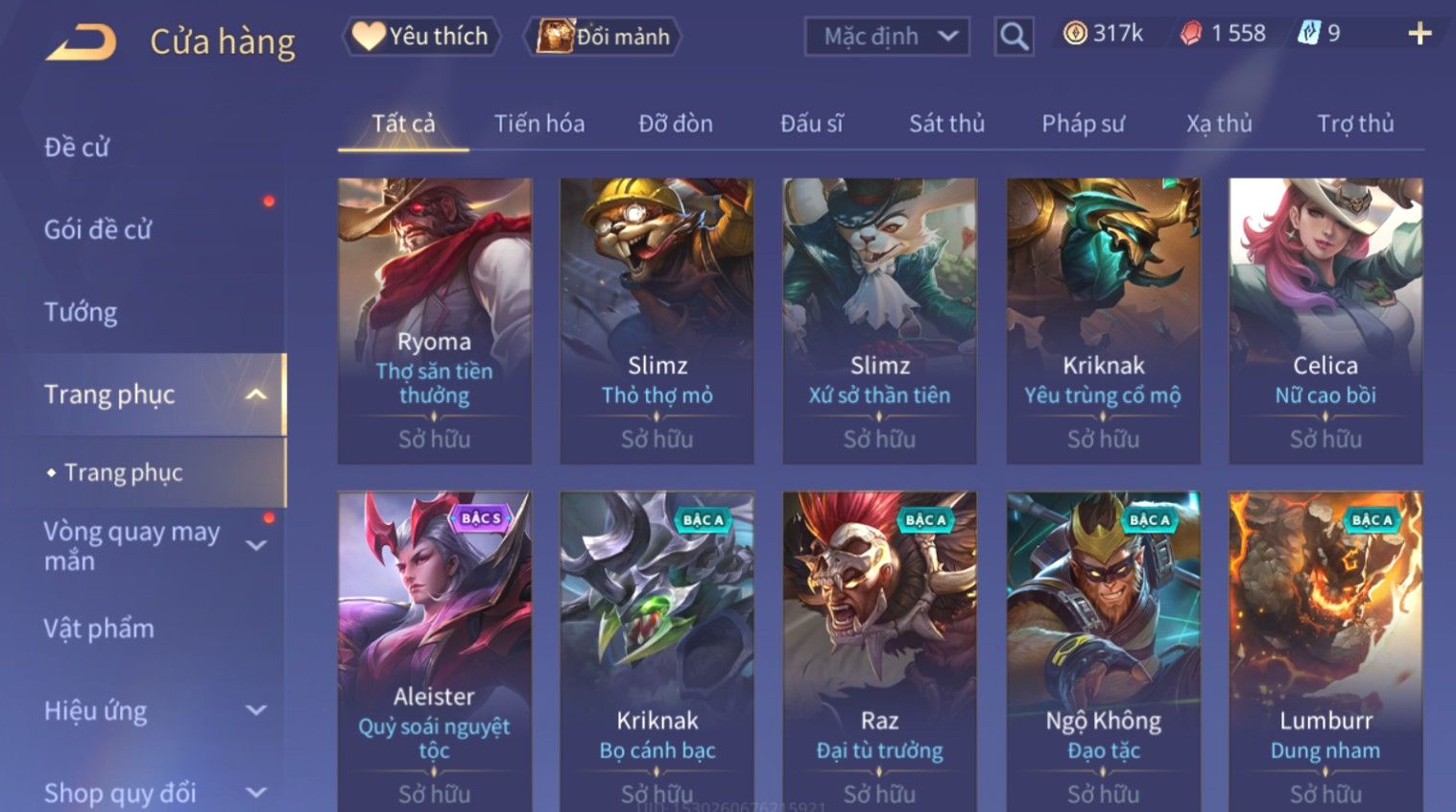Expand the Vòng quay may mắn section
This screenshot has height=812, width=1456.
point(256,546)
